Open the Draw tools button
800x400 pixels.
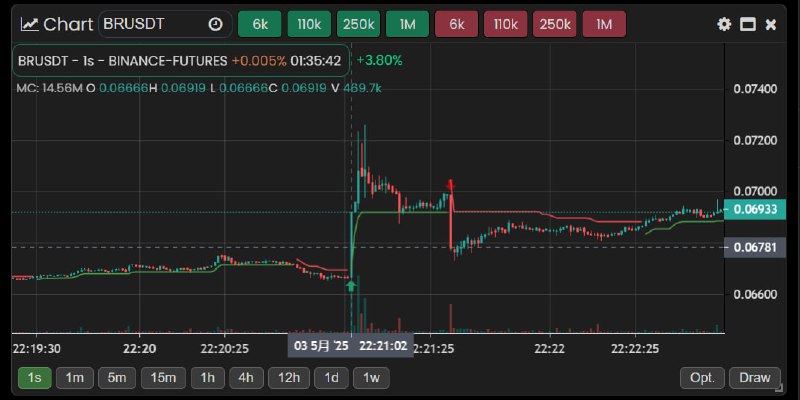tap(755, 378)
